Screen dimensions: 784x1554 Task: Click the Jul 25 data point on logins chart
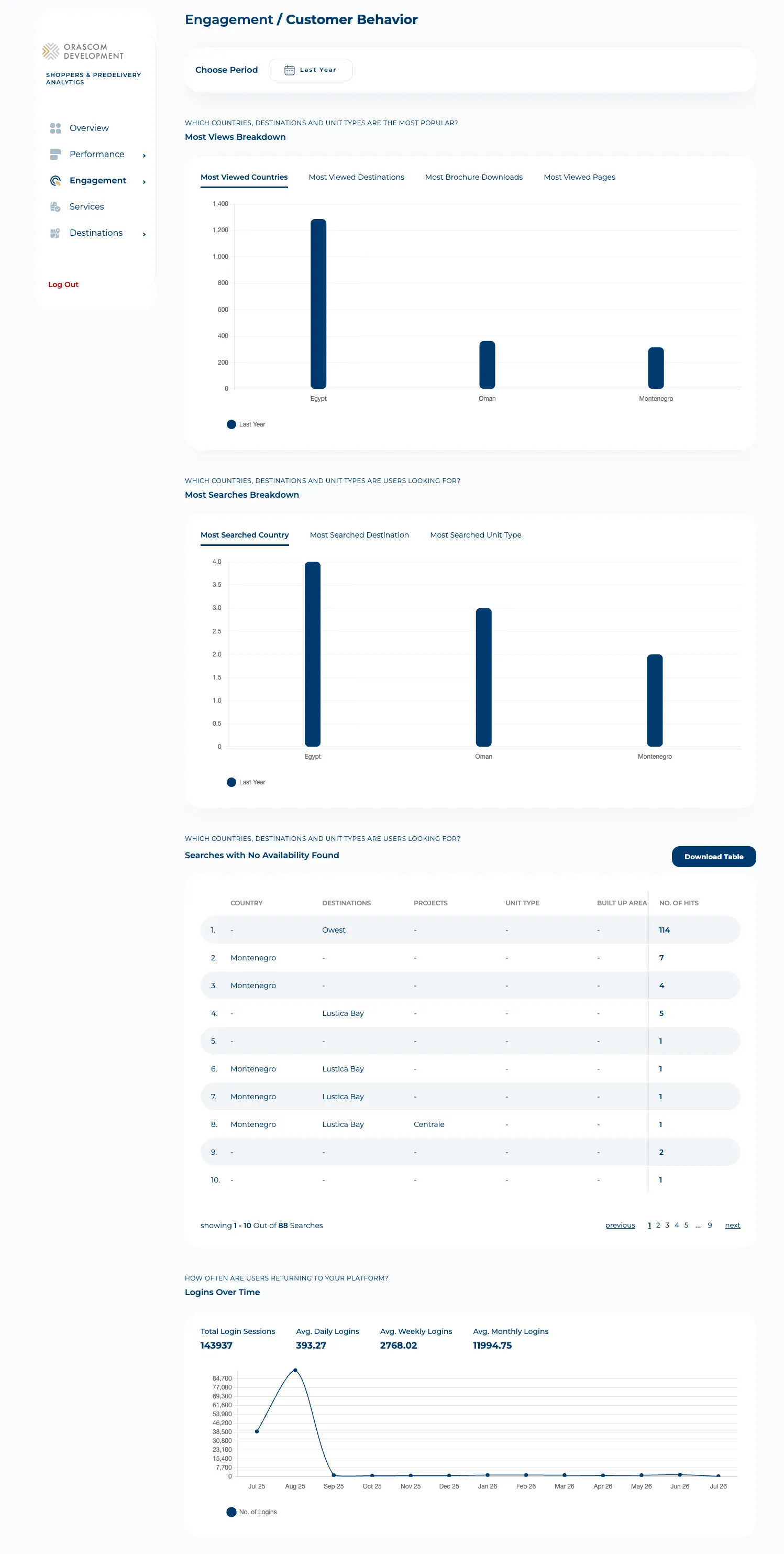[x=257, y=1431]
